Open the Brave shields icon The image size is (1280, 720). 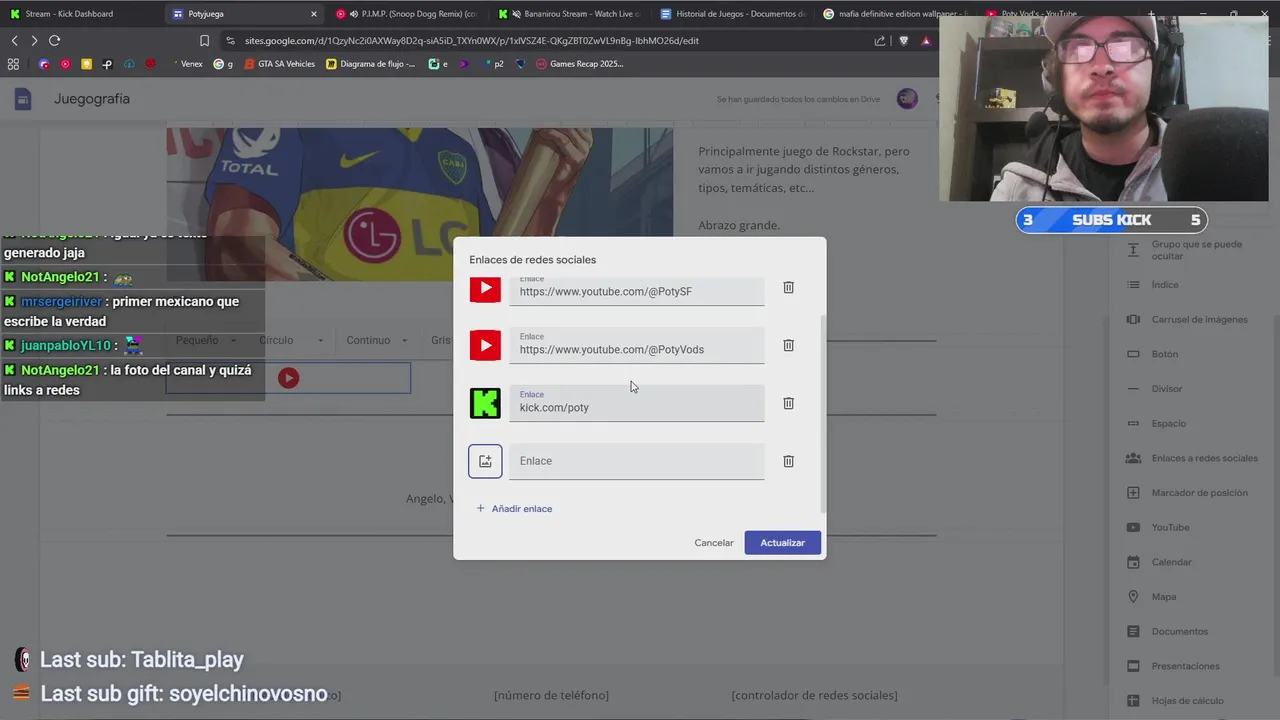904,41
